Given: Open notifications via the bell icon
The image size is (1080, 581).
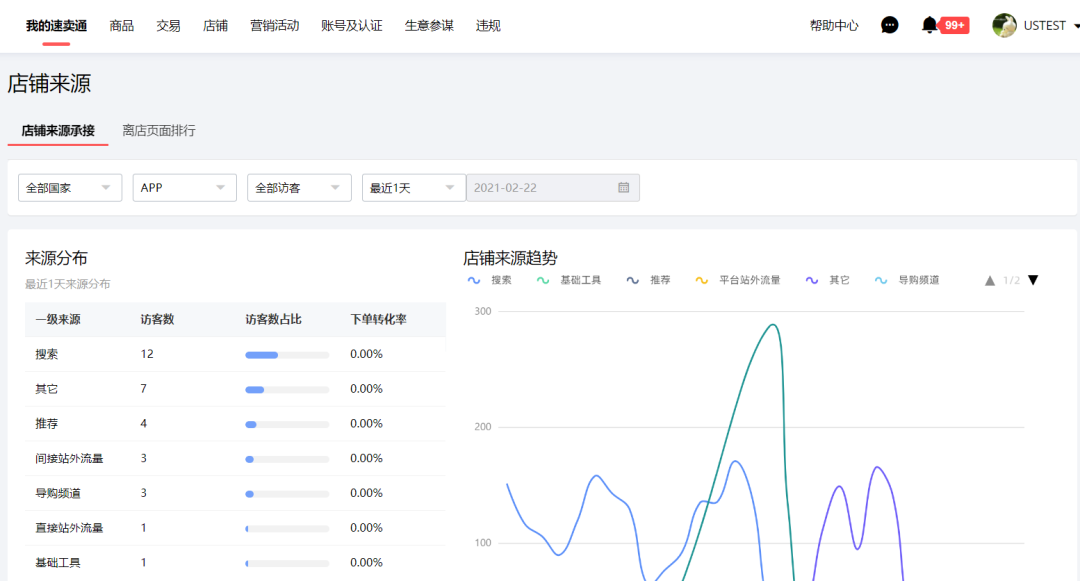Looking at the screenshot, I should tap(928, 24).
